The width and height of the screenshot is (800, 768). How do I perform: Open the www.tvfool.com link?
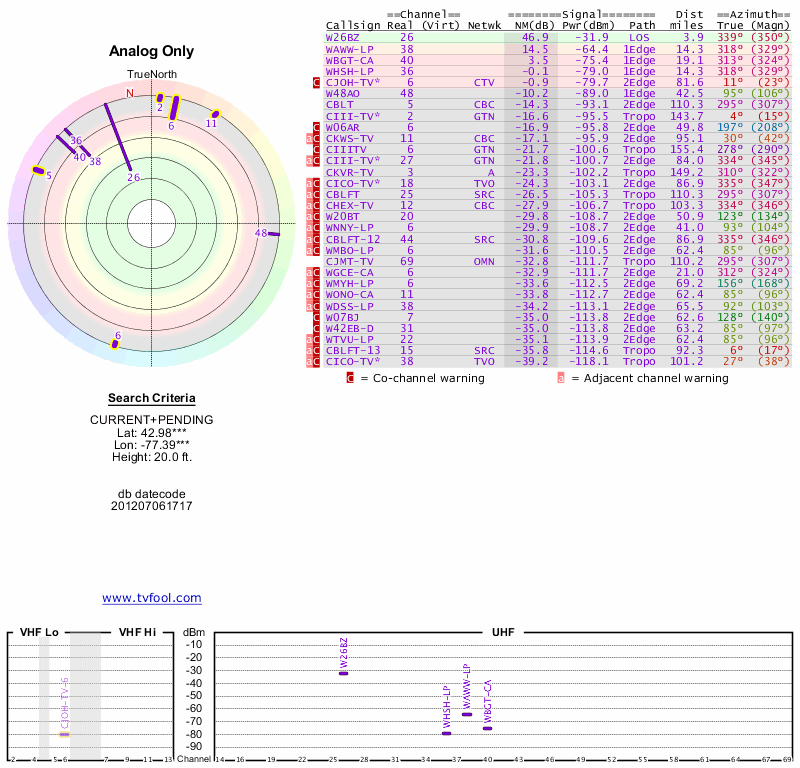pos(152,598)
